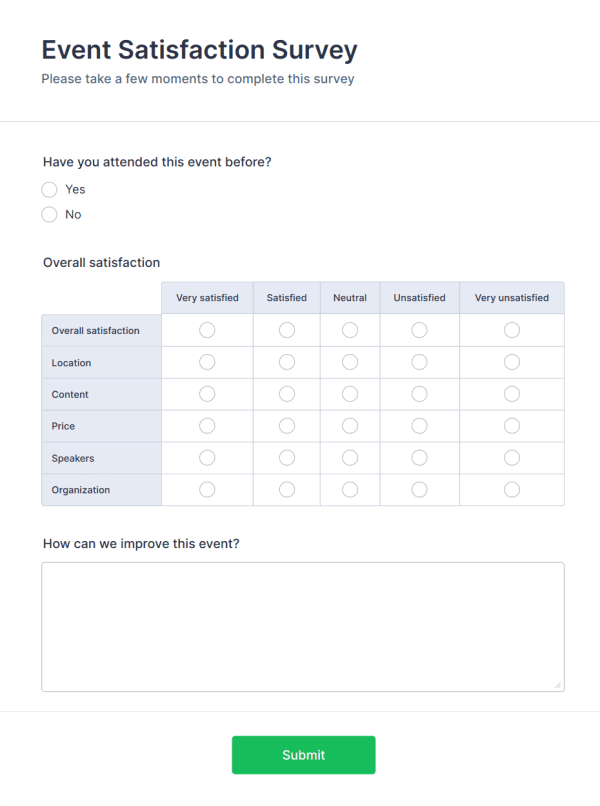Select Satisfied for Overall satisfaction row
This screenshot has height=806, width=600.
click(286, 330)
